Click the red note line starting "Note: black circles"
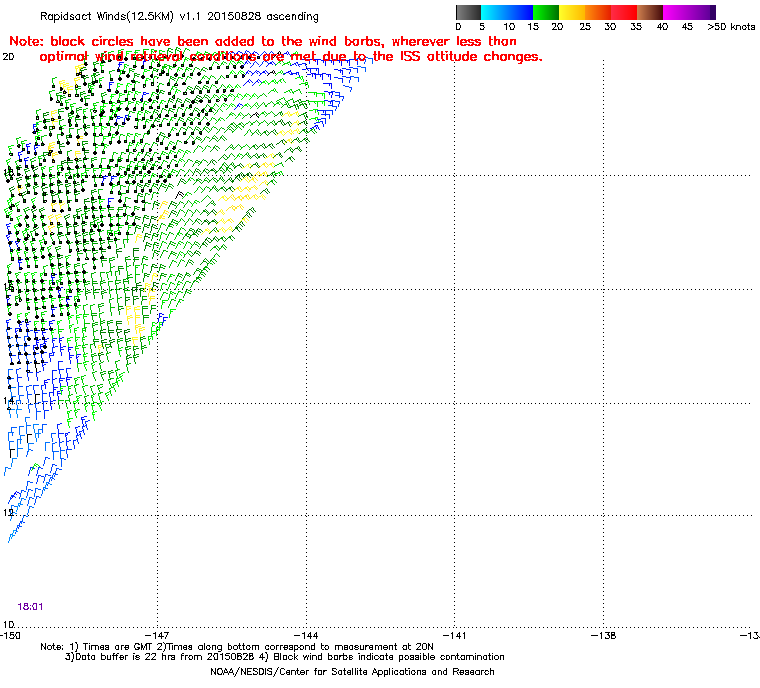Screen dimensions: 760x688 (263, 41)
